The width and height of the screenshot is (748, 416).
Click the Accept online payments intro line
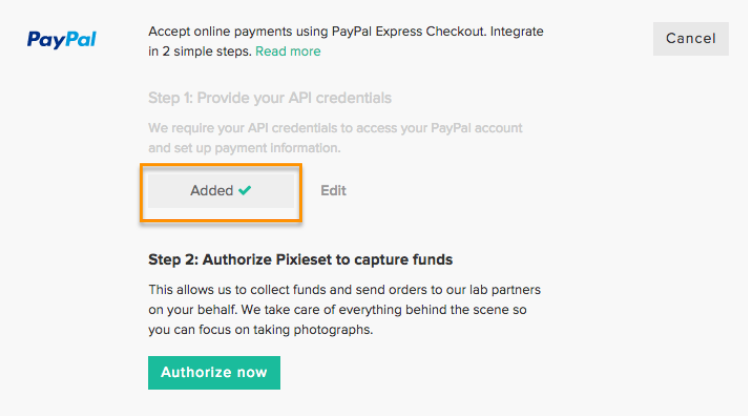pyautogui.click(x=345, y=31)
